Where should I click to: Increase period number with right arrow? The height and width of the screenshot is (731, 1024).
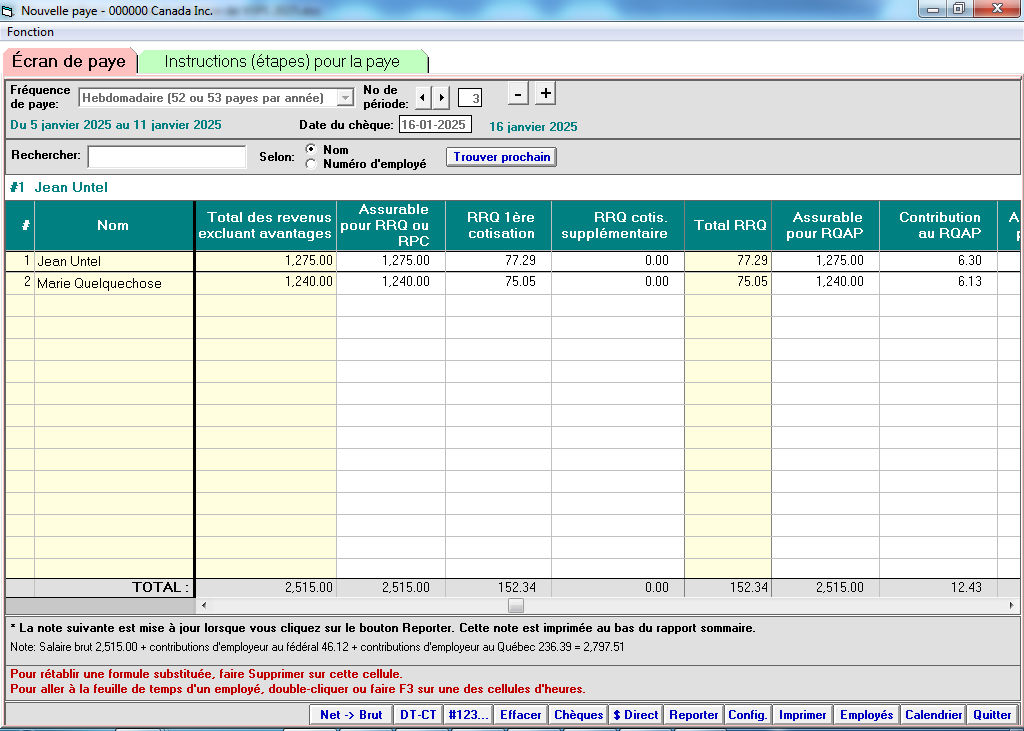click(x=442, y=98)
